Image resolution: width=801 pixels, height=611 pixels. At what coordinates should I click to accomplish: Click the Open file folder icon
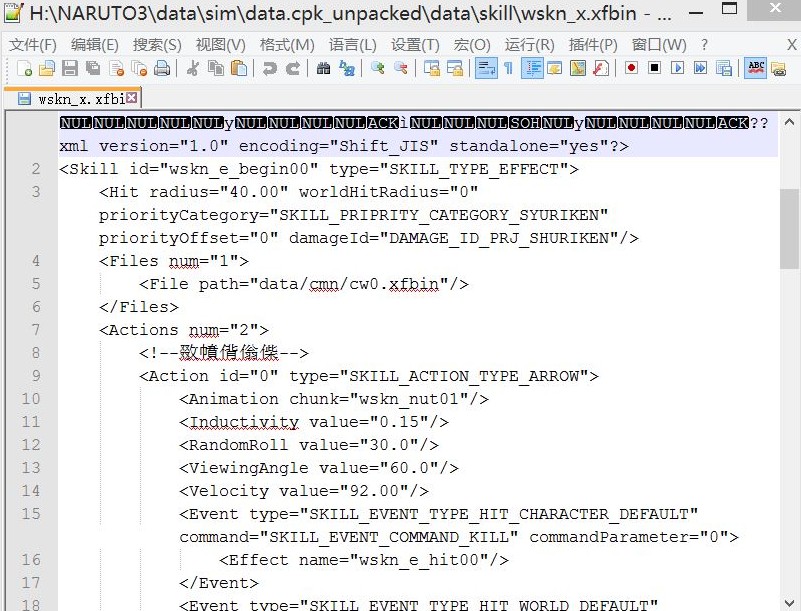47,68
